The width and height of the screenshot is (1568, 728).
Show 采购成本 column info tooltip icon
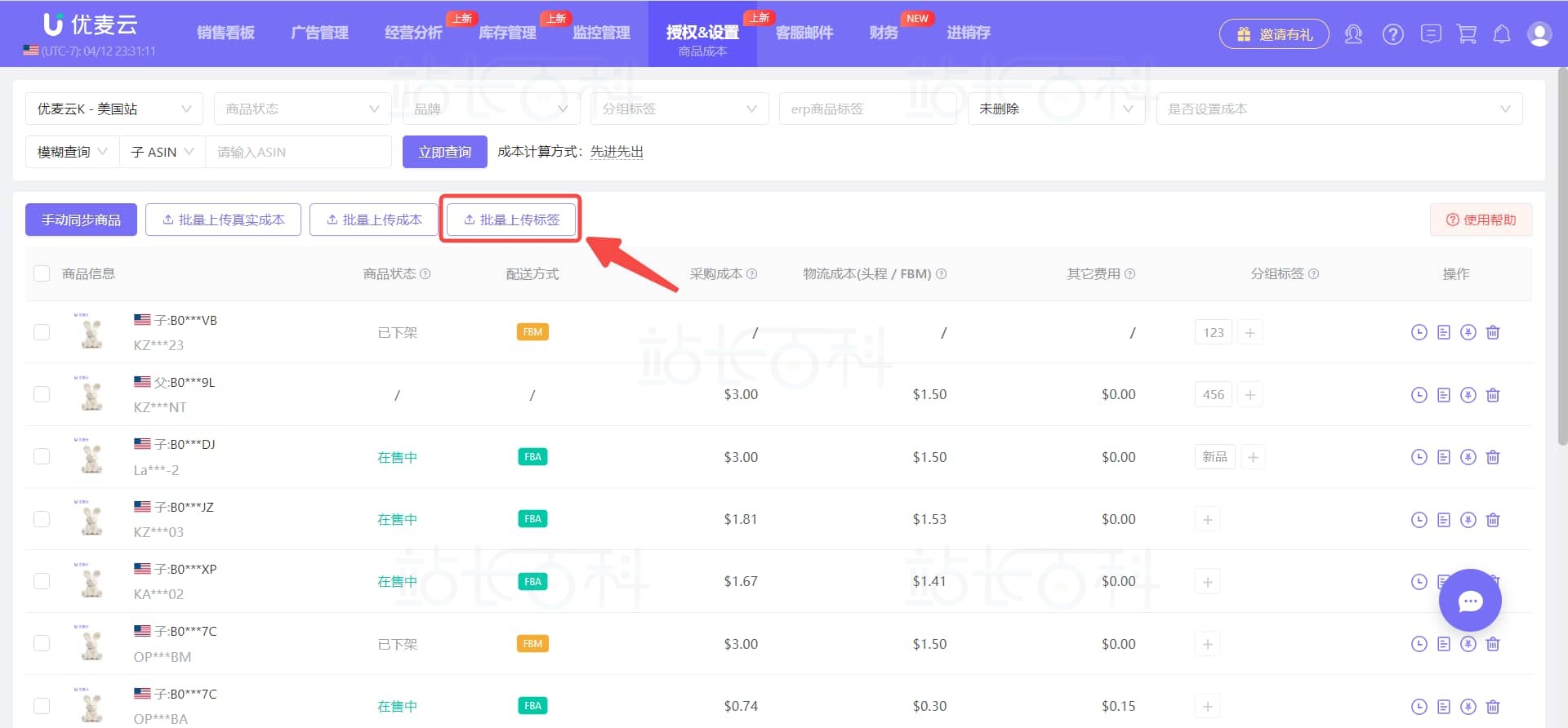pyautogui.click(x=752, y=274)
